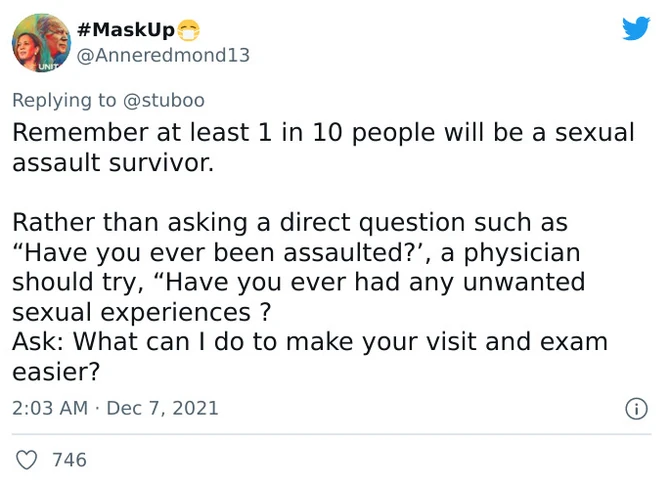Viewport: 670px width, 484px height.
Task: Click the word "easier?" ending the tweet
Action: [56, 371]
